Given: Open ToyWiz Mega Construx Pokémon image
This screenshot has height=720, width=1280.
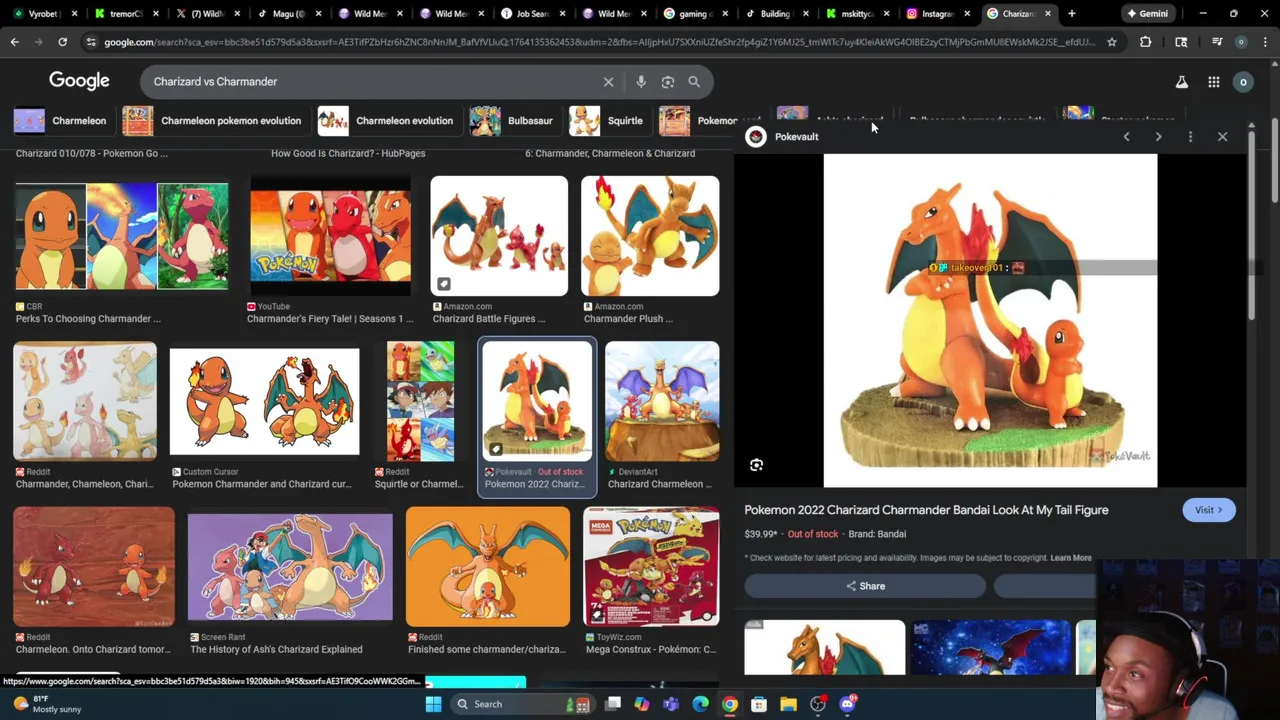Looking at the screenshot, I should [x=651, y=567].
